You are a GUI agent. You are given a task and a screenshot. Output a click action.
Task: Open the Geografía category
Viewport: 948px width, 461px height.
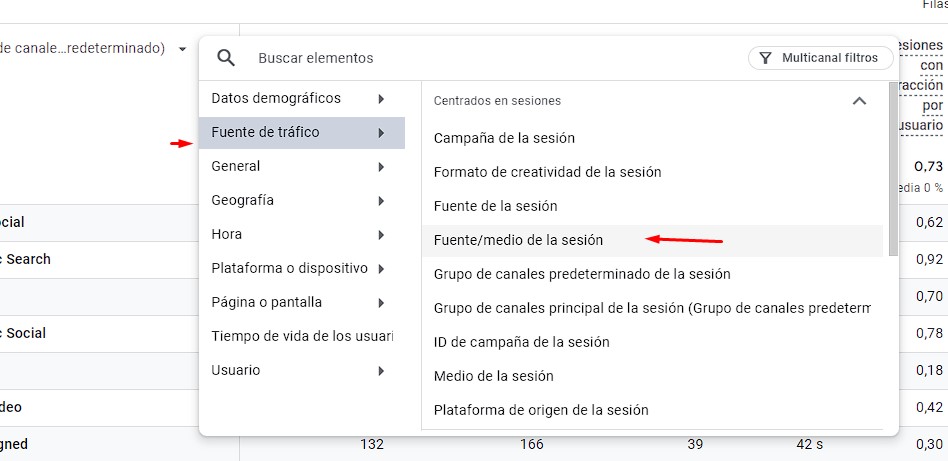point(245,200)
